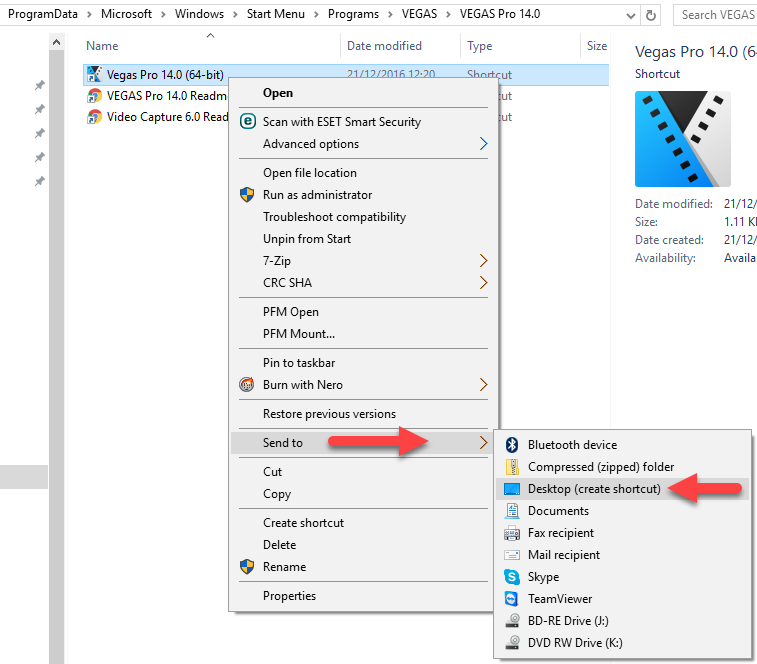Open the address bar history dropdown
757x664 pixels.
[x=628, y=15]
